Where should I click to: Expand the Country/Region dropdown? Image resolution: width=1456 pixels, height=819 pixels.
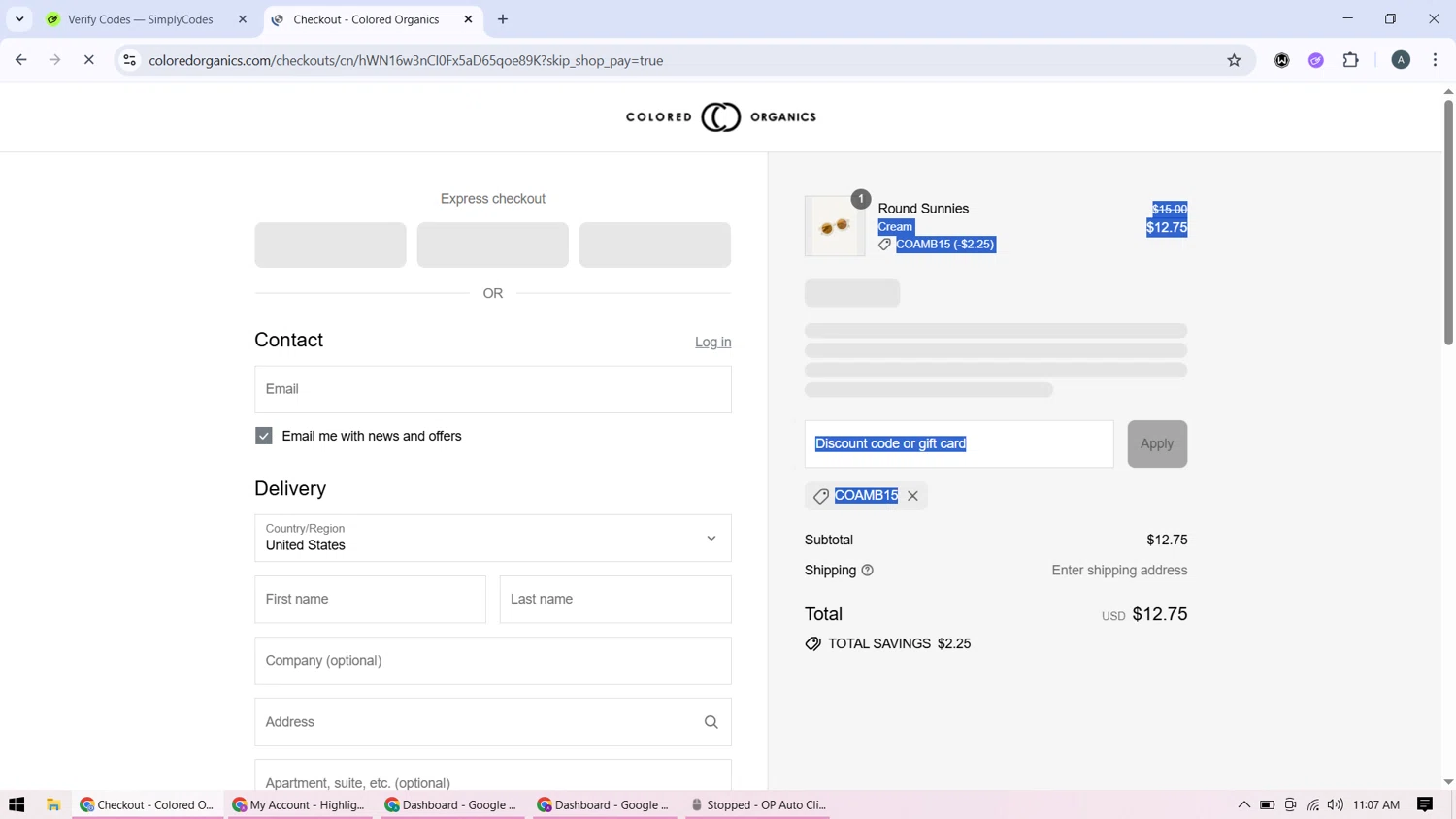point(493,538)
